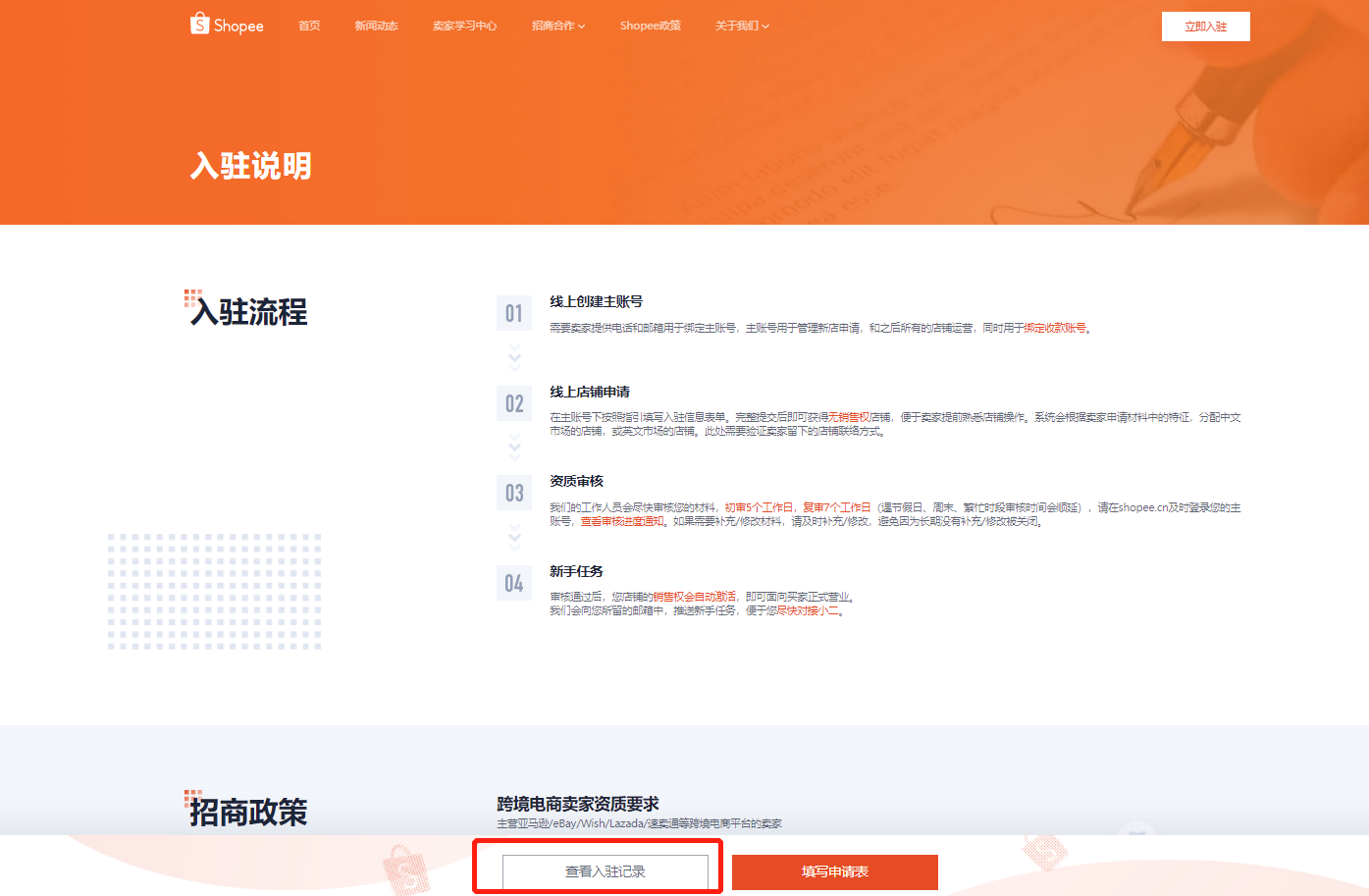Viewport: 1369px width, 896px height.
Task: Click the 招商政策 section title
Action: click(x=248, y=813)
